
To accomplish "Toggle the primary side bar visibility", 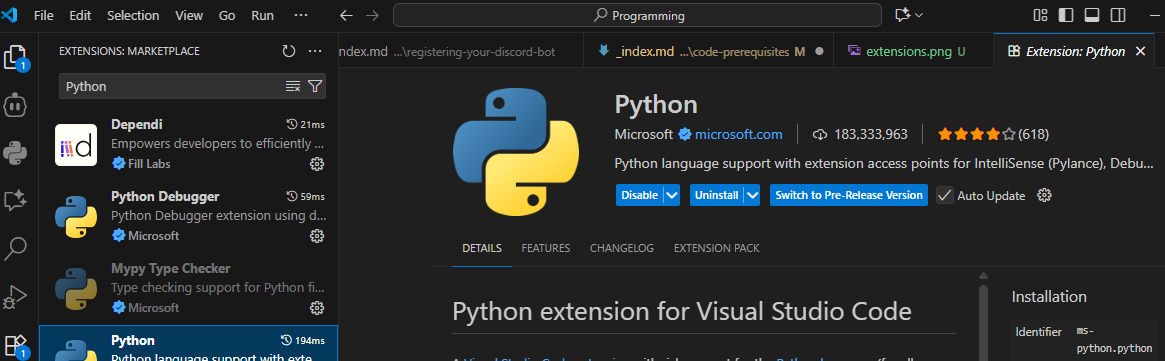I will (x=1065, y=15).
